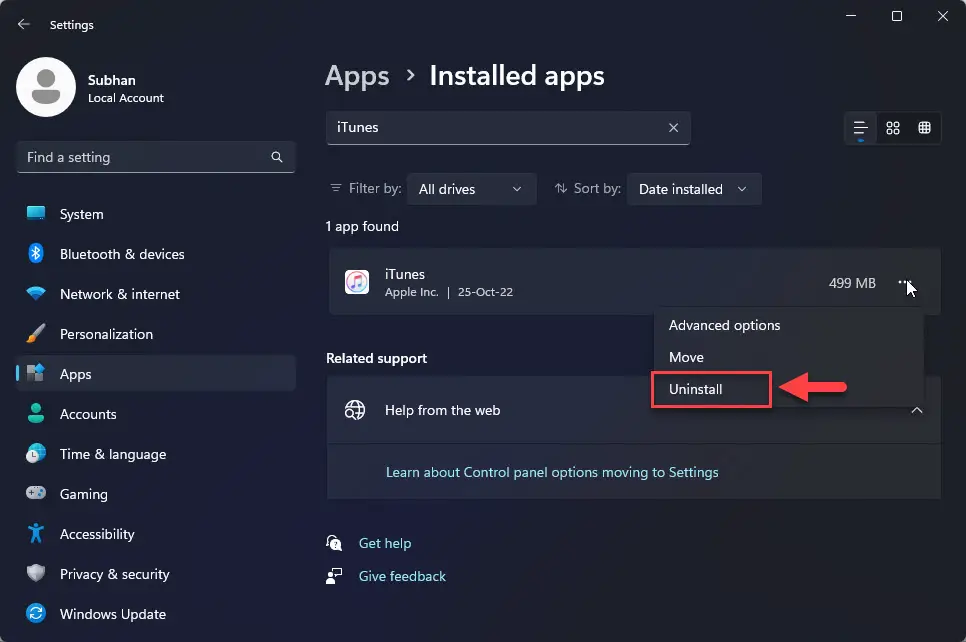Switch to table view layout
The image size is (966, 642).
[925, 128]
